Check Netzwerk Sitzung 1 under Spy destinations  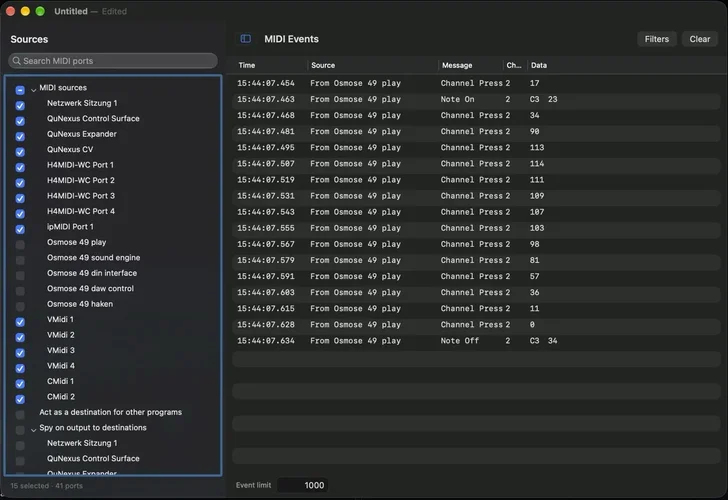[20, 445]
